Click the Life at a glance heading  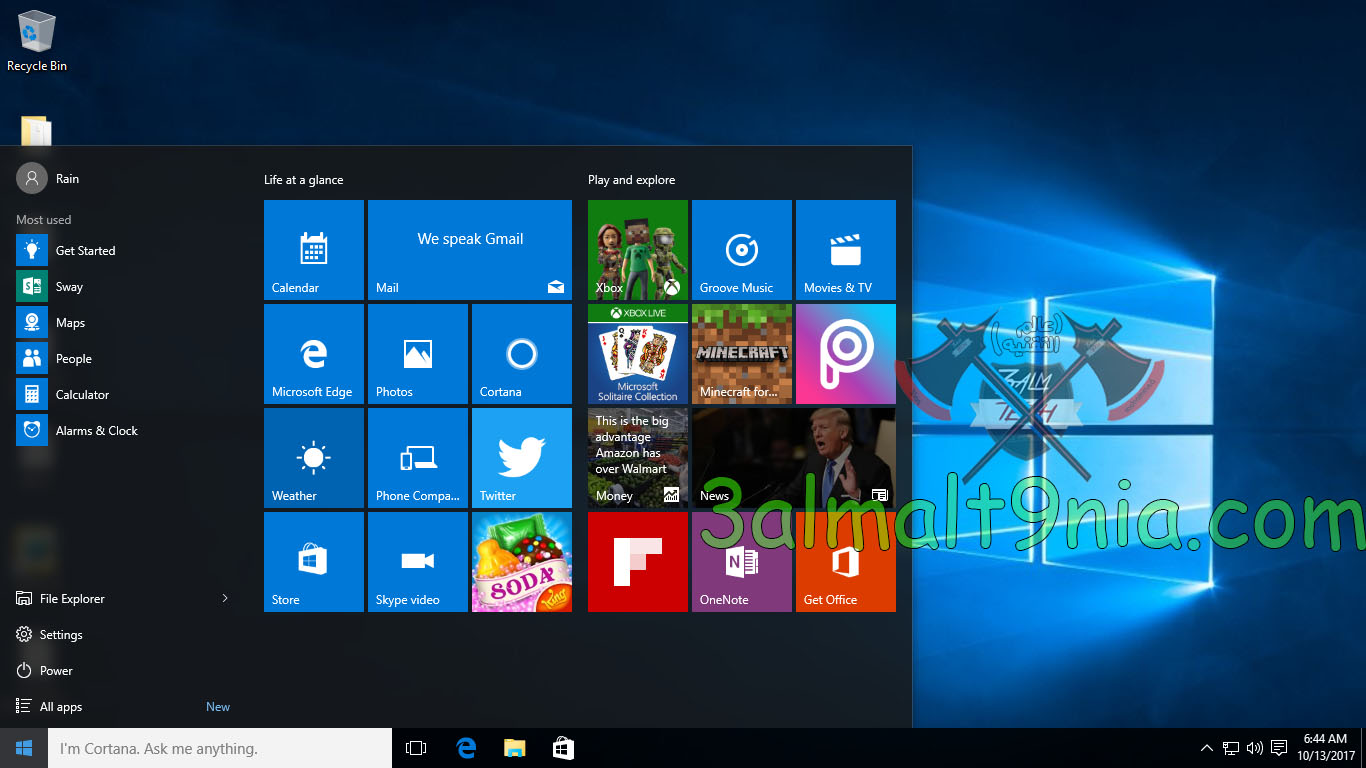303,180
